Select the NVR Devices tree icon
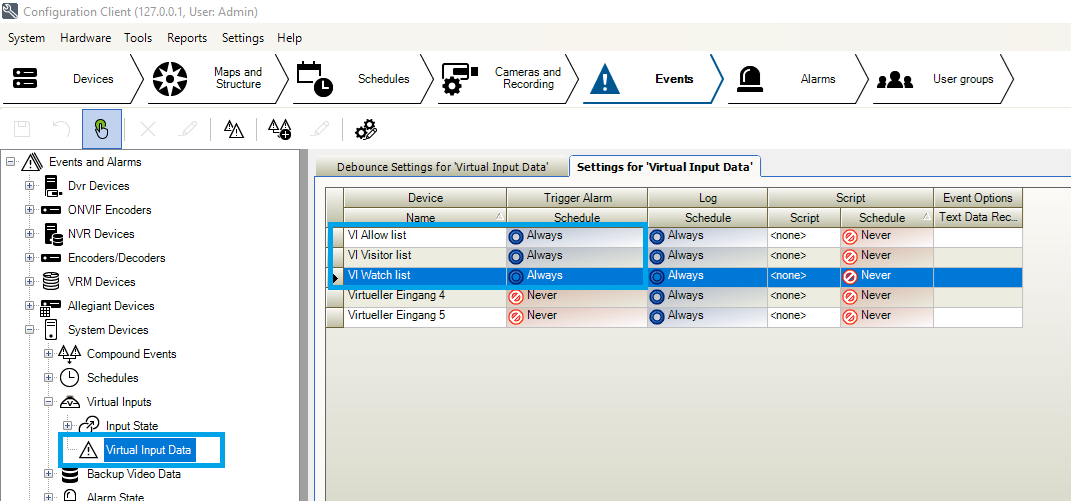This screenshot has height=501, width=1071. [x=52, y=234]
